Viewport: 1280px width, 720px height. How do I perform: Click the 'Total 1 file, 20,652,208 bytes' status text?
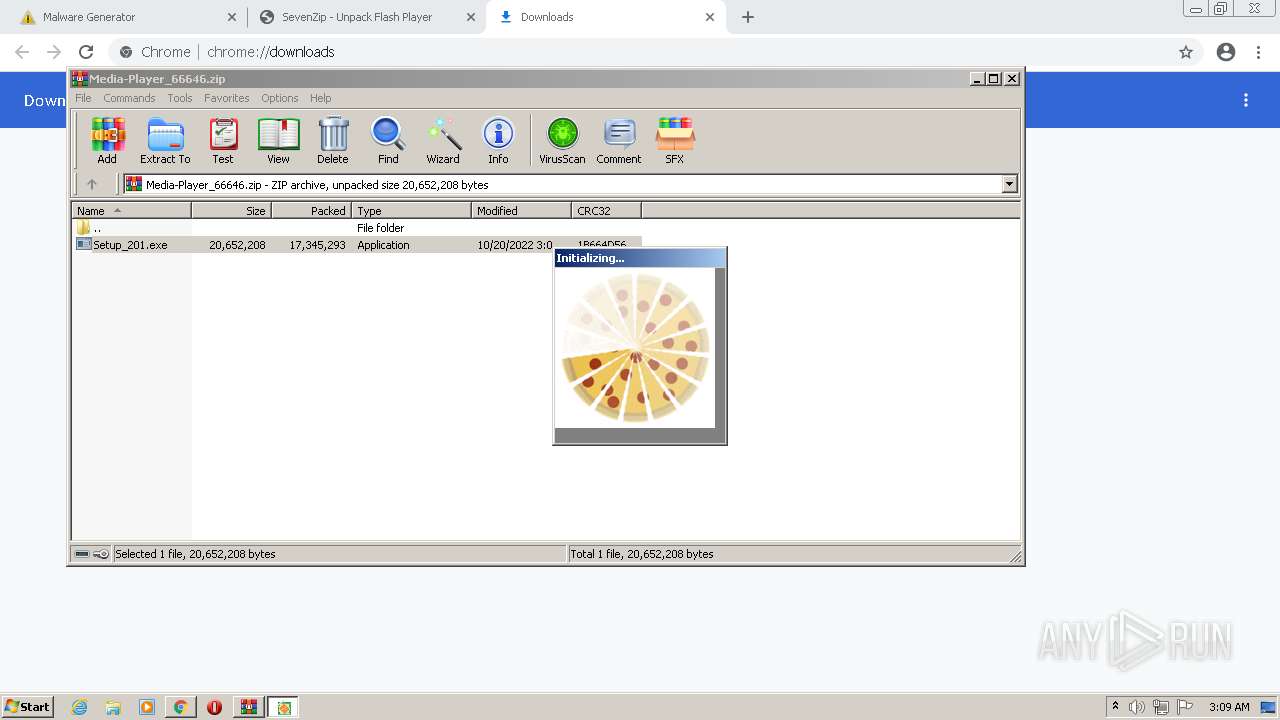click(642, 554)
